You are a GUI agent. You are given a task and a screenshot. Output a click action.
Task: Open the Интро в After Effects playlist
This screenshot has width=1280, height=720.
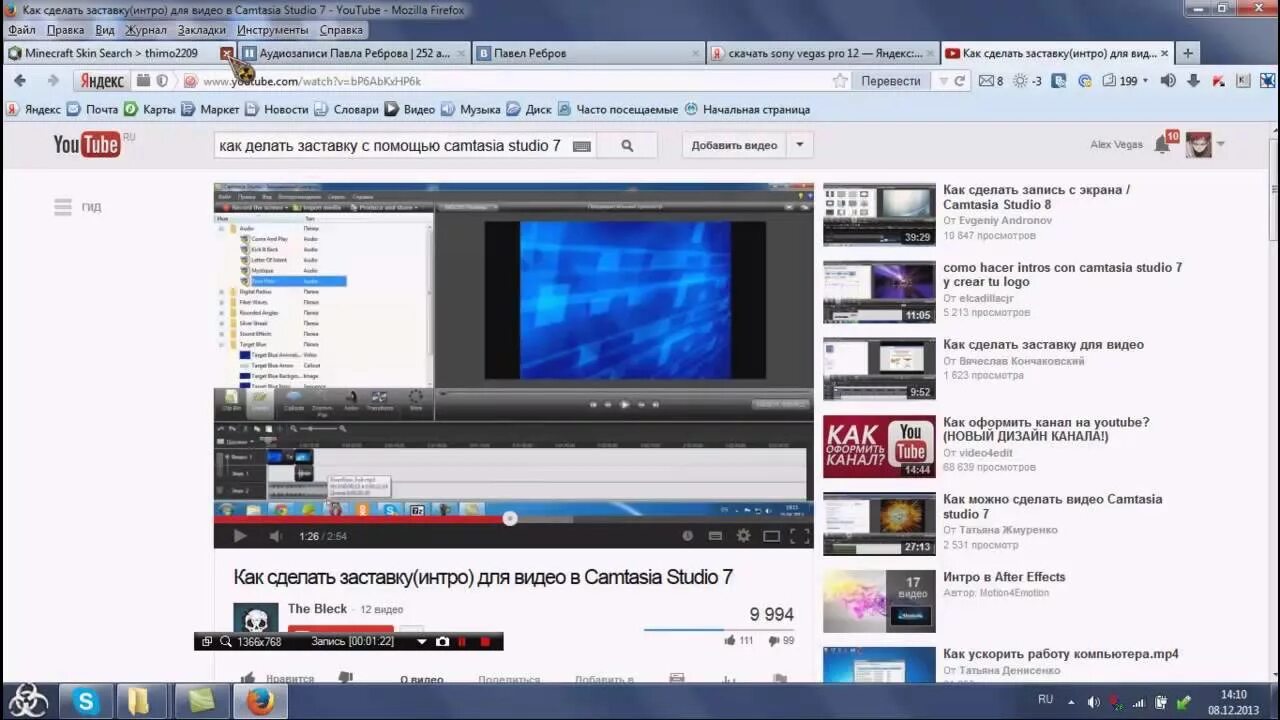(1003, 577)
